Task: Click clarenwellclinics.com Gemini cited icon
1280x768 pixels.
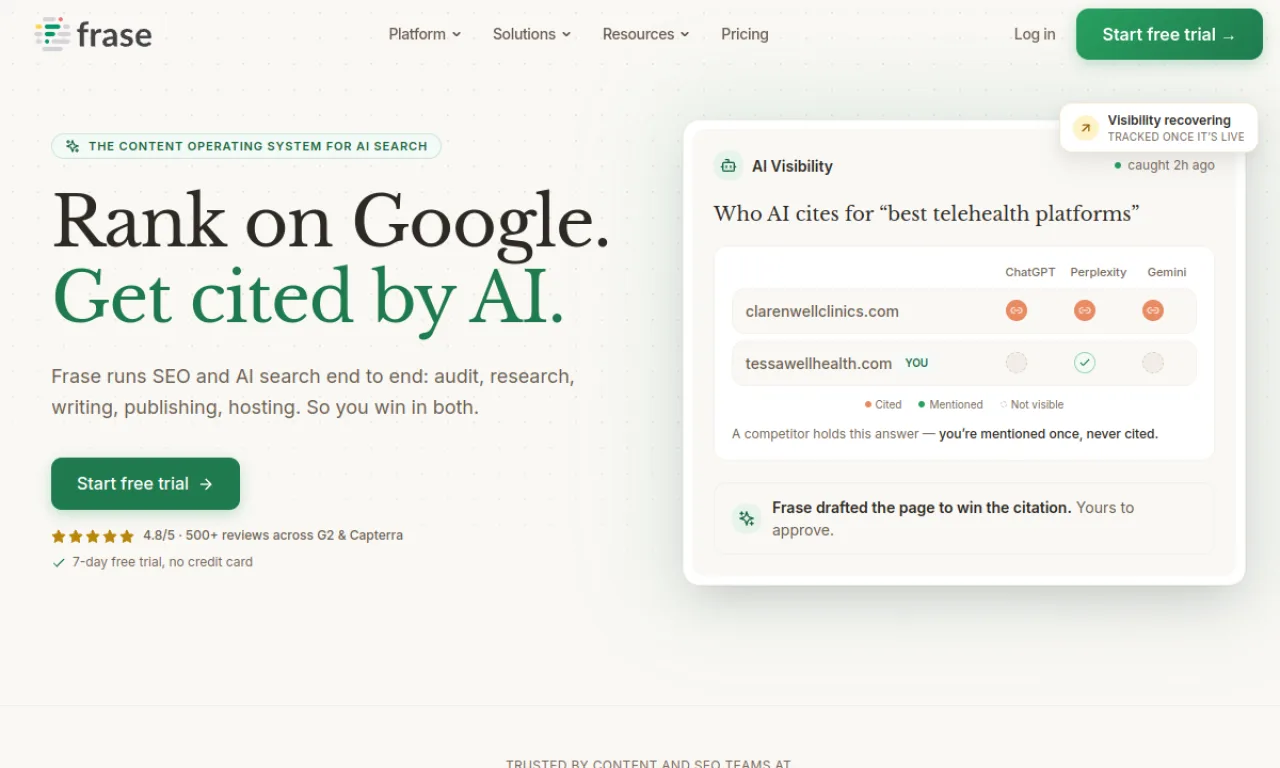Action: [x=1153, y=311]
